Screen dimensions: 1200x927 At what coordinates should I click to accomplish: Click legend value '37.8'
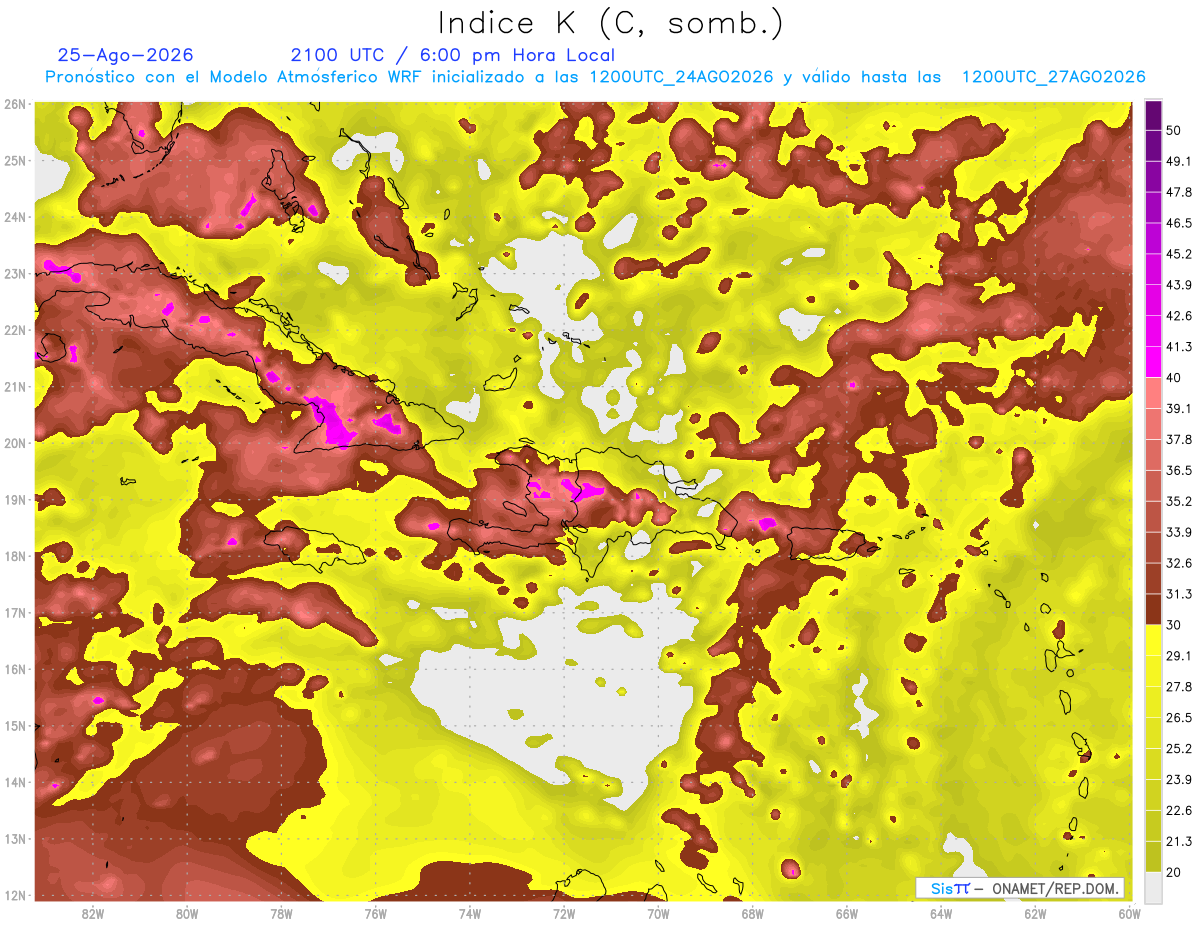[1178, 439]
